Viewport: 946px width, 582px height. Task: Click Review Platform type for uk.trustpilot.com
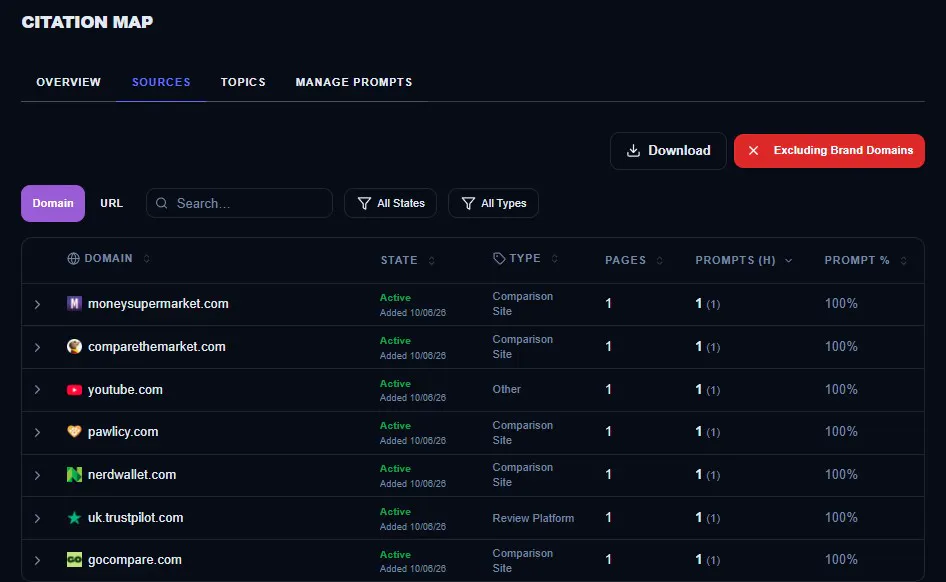click(x=533, y=518)
